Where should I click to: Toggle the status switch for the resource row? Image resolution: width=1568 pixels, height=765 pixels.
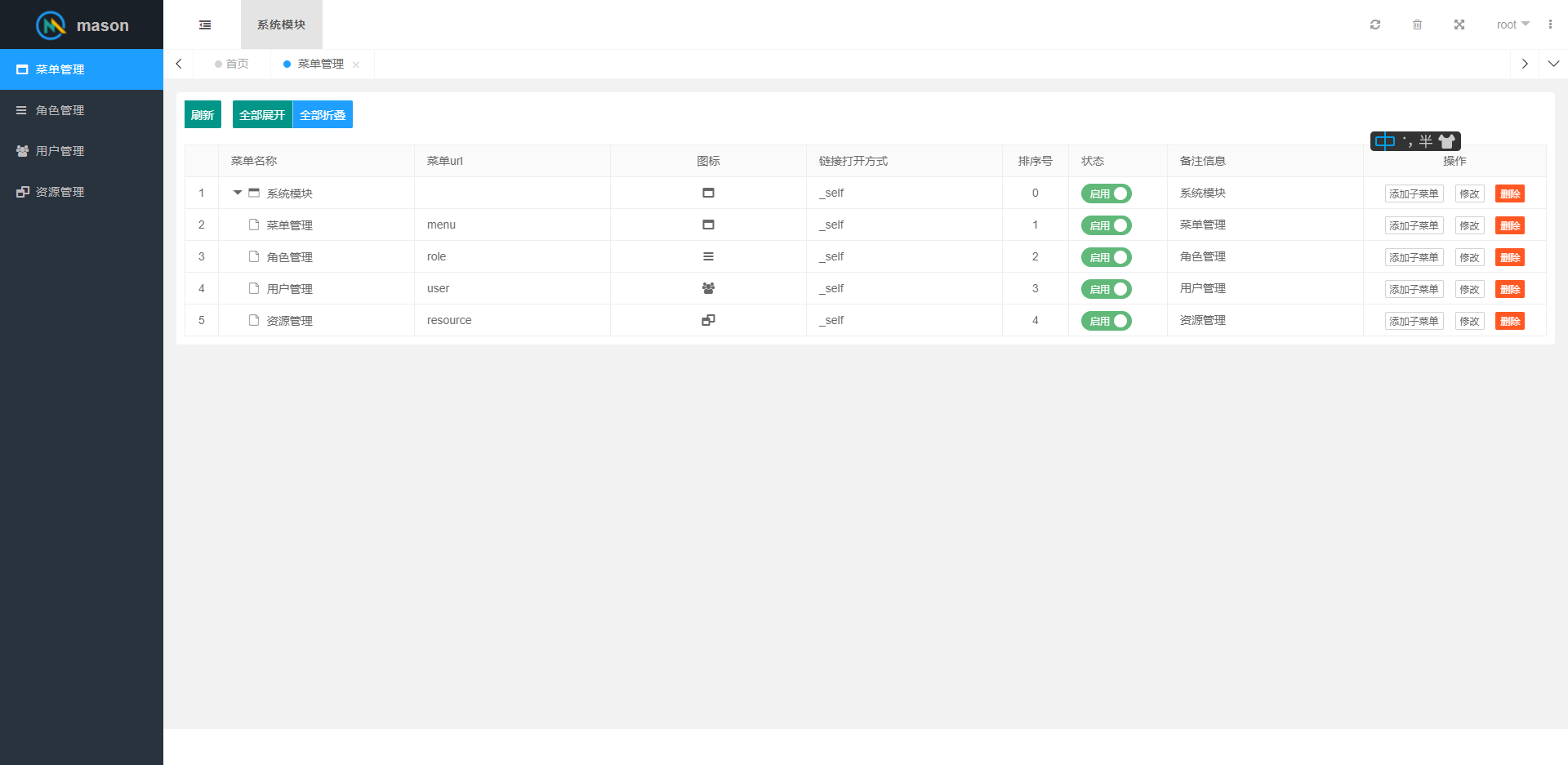1106,320
